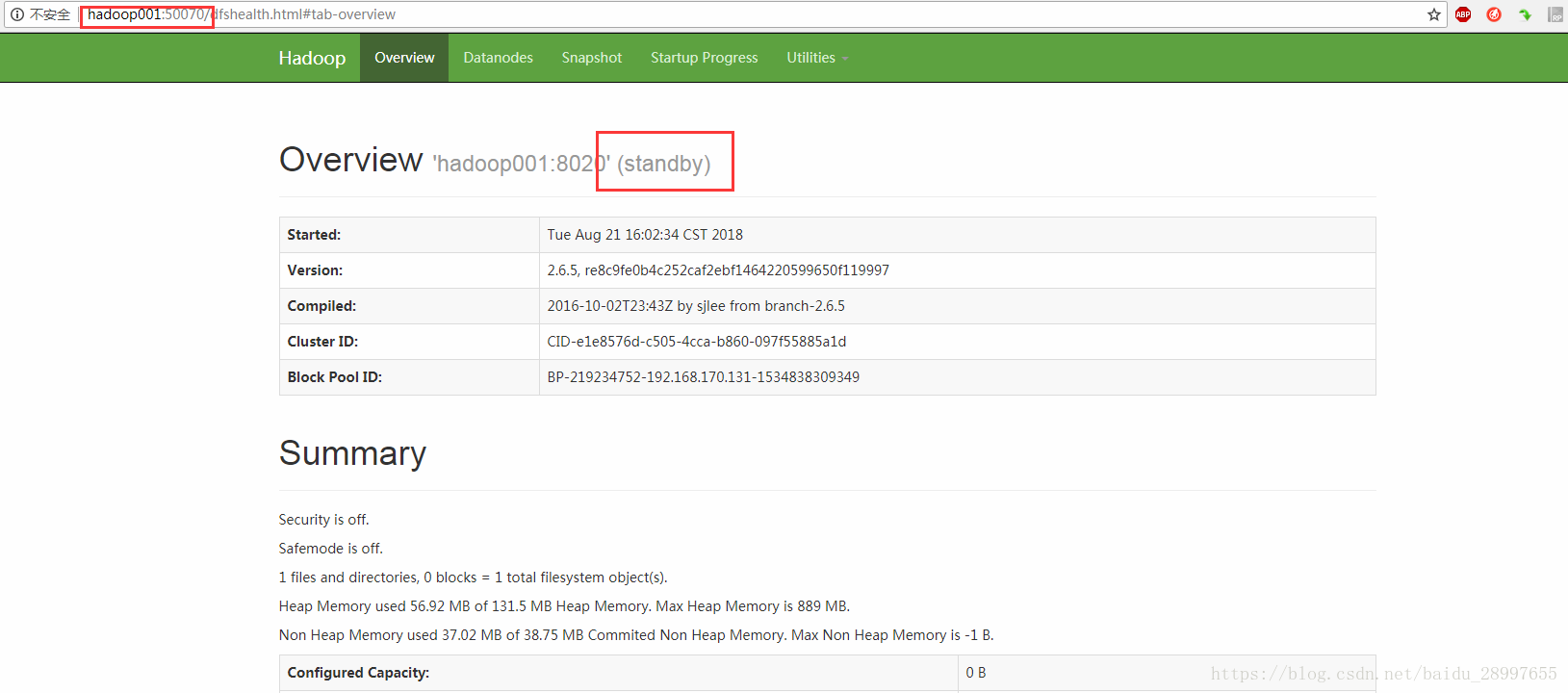This screenshot has width=1568, height=693.
Task: Open the Startup Progress tab
Action: [705, 58]
